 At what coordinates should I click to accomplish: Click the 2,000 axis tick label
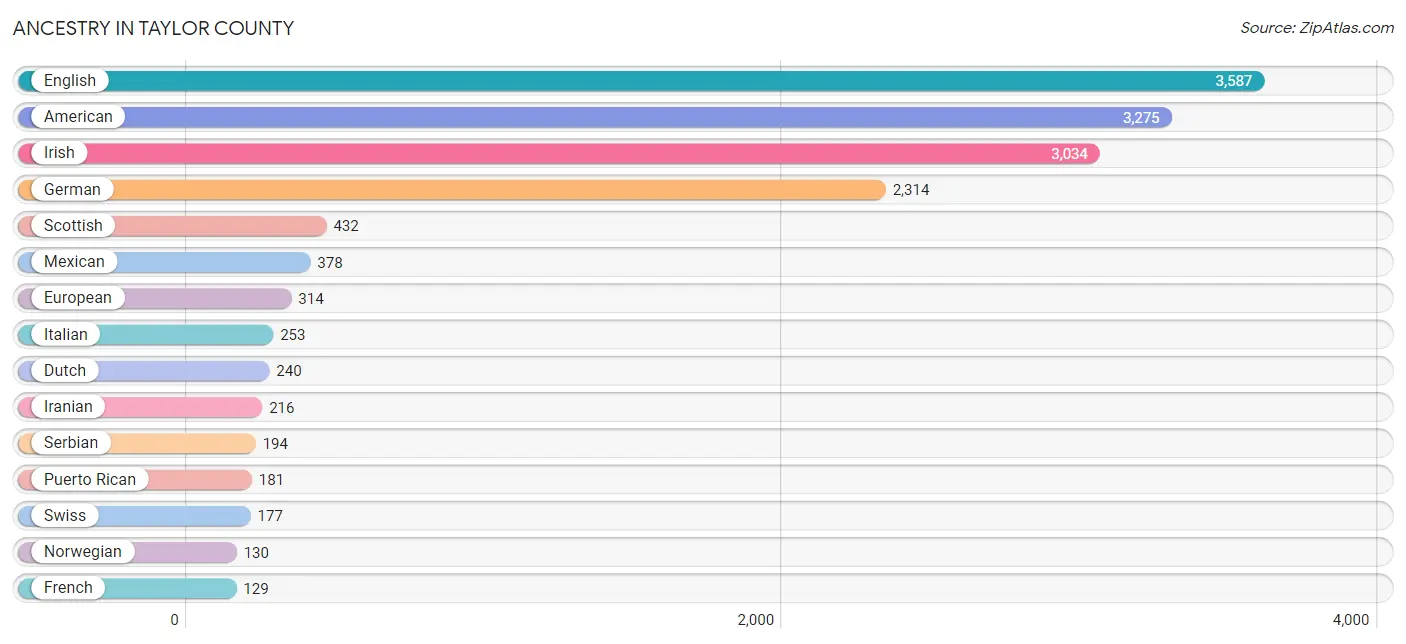coord(756,620)
